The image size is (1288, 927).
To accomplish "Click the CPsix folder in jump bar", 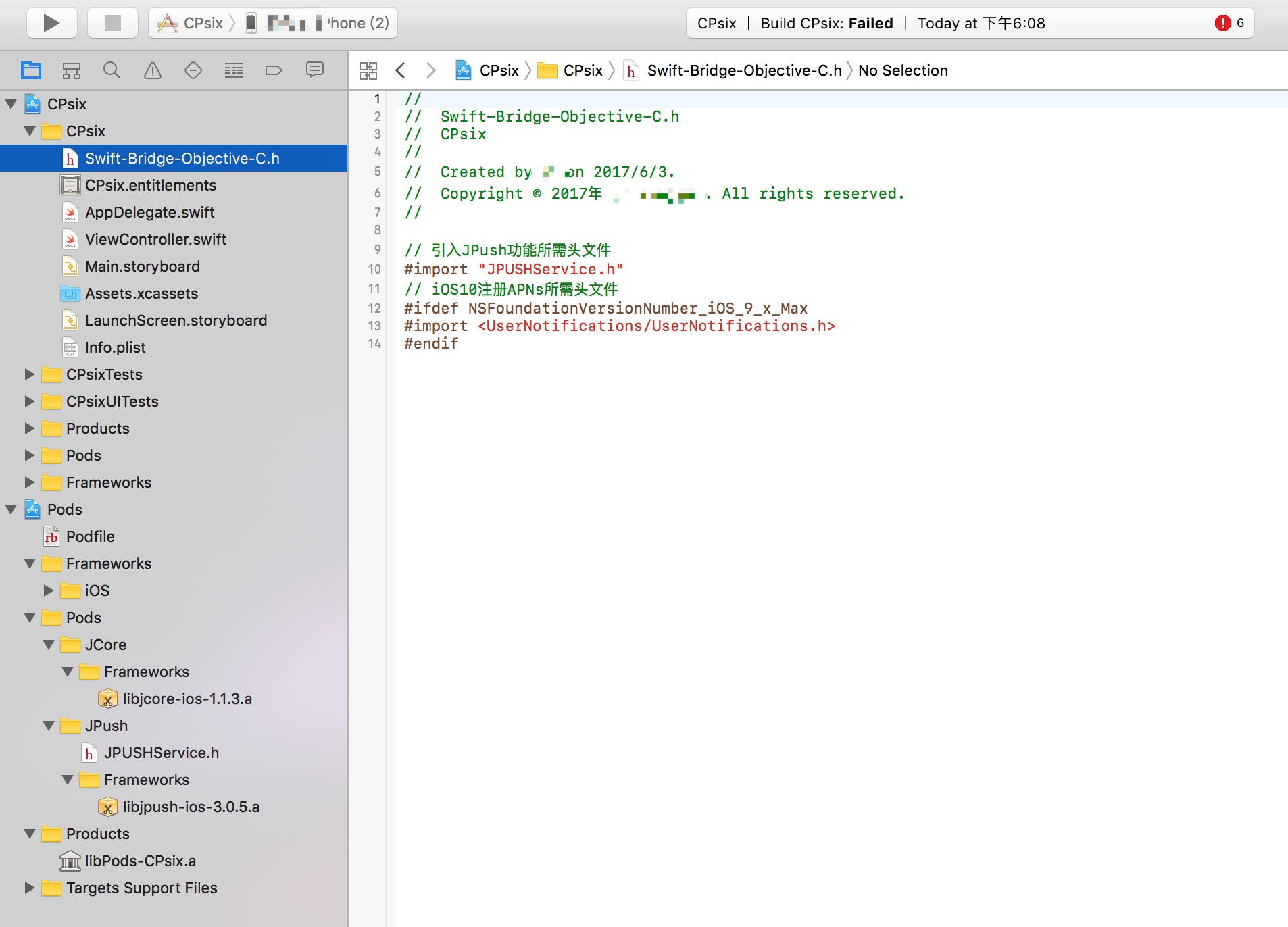I will 570,70.
